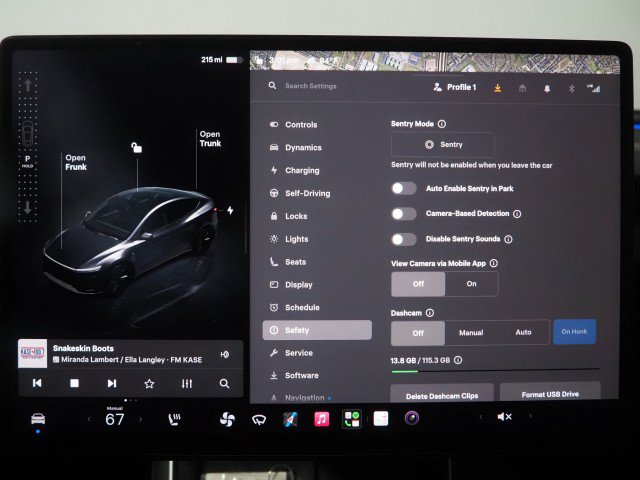Click Format USB Drive button
The width and height of the screenshot is (640, 480).
point(550,393)
